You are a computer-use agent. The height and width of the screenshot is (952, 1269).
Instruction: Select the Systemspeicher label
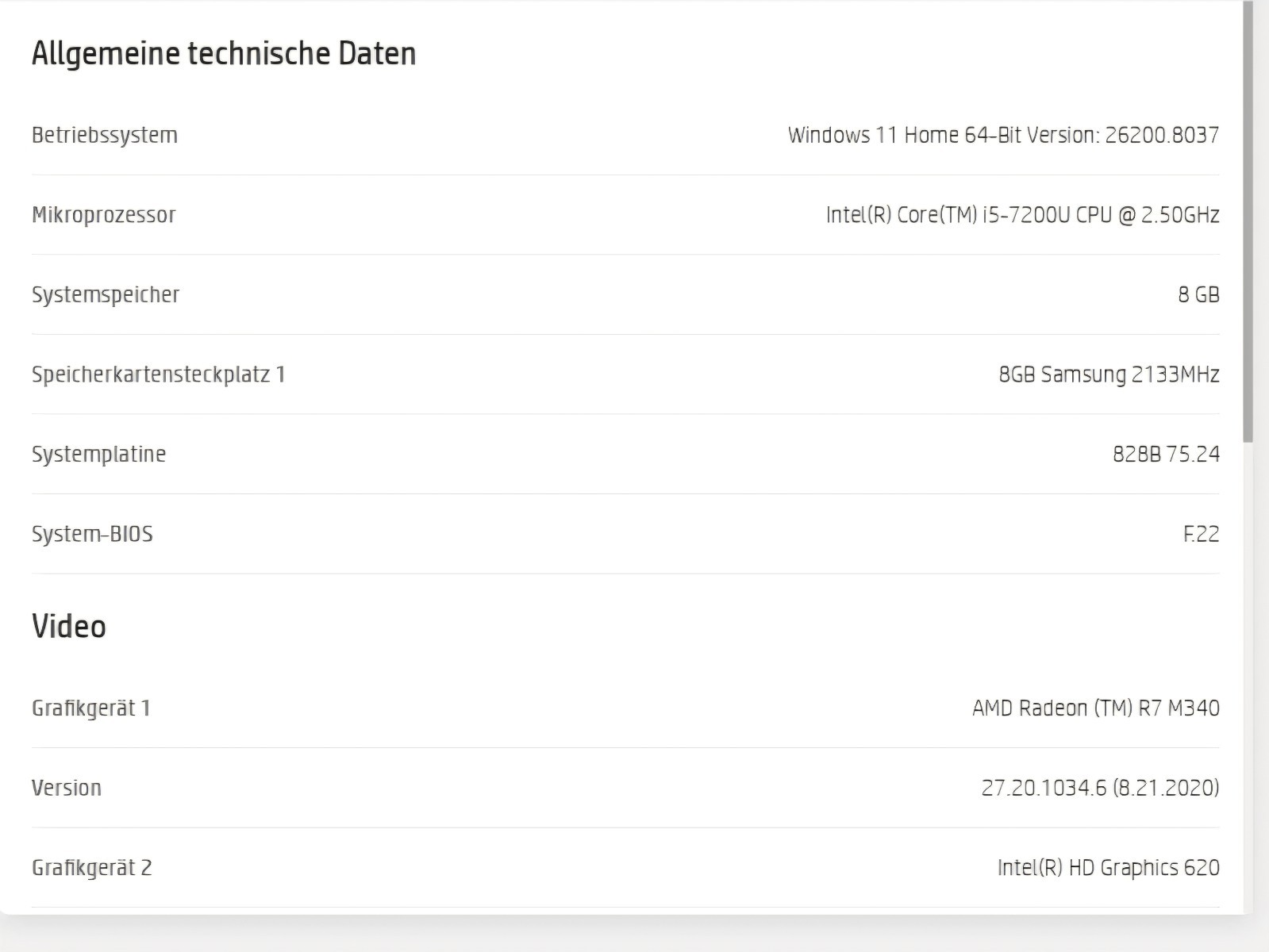coord(106,295)
